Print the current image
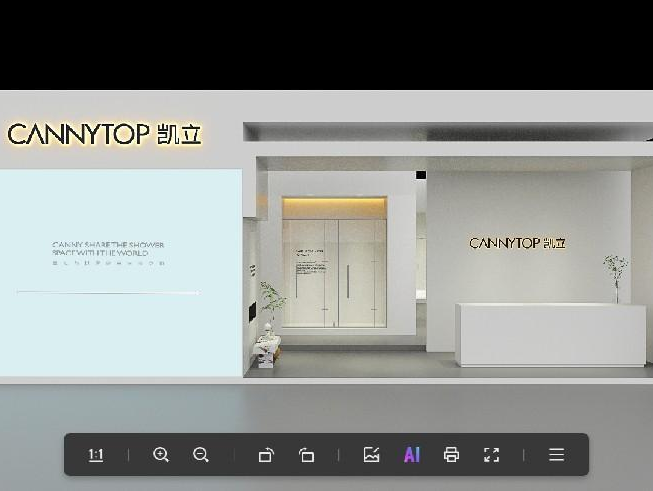653x491 pixels. [451, 455]
